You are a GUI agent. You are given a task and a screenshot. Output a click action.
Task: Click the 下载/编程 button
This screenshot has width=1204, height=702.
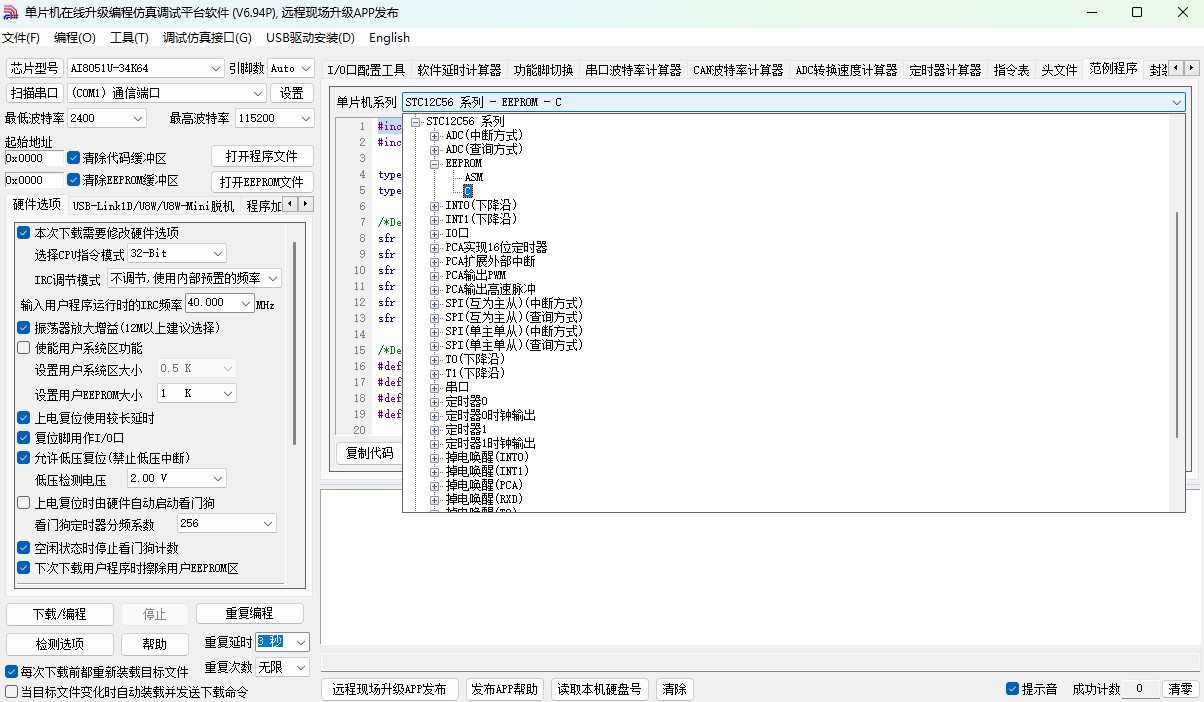click(60, 614)
